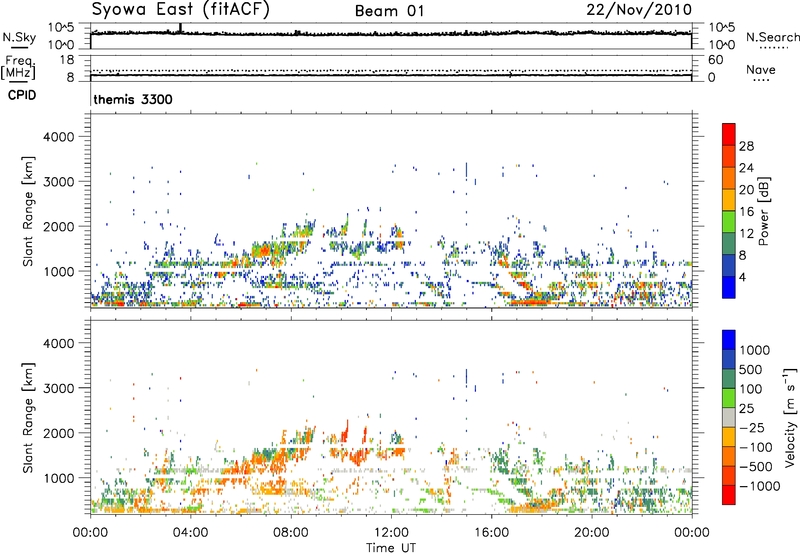
Task: Click the 'Syowa East (fitACF)' title
Action: coord(180,10)
